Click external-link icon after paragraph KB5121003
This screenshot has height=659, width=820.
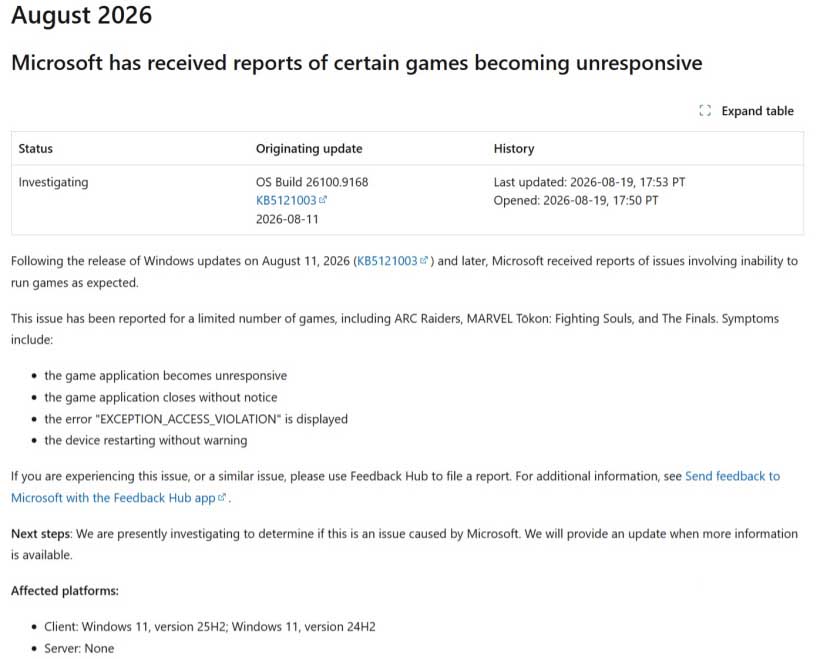pos(424,260)
